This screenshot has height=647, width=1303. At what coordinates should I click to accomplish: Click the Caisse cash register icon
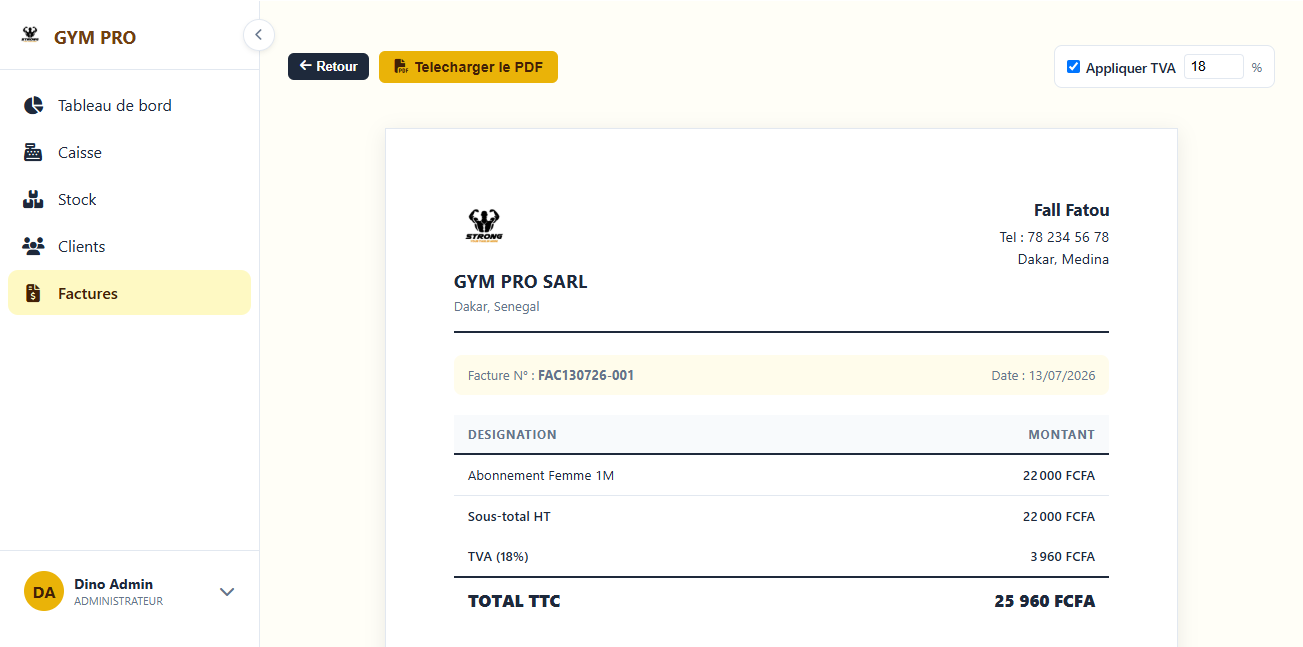tap(33, 152)
